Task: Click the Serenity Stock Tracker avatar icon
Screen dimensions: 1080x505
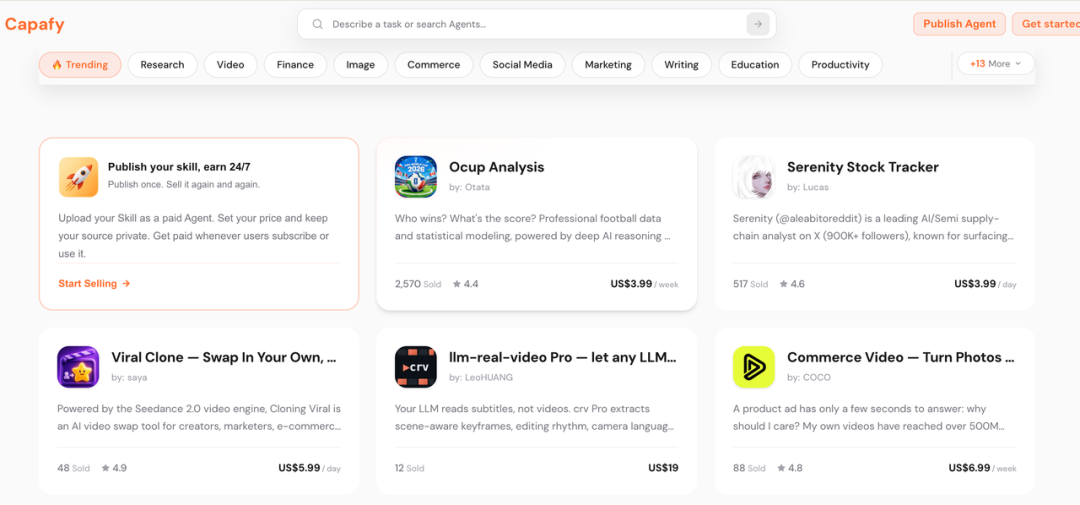Action: point(754,177)
